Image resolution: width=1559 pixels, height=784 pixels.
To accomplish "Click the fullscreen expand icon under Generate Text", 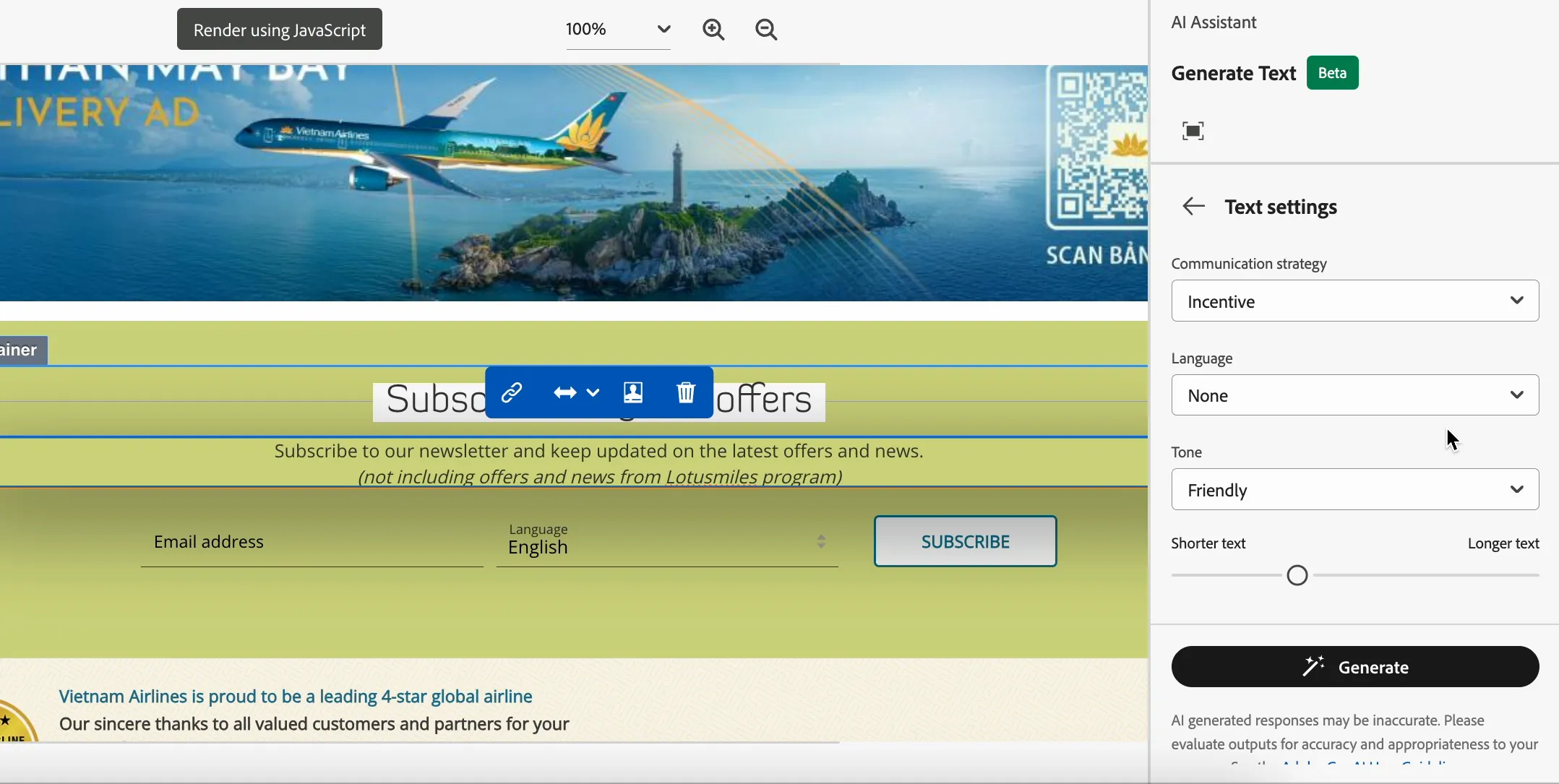I will click(x=1193, y=131).
